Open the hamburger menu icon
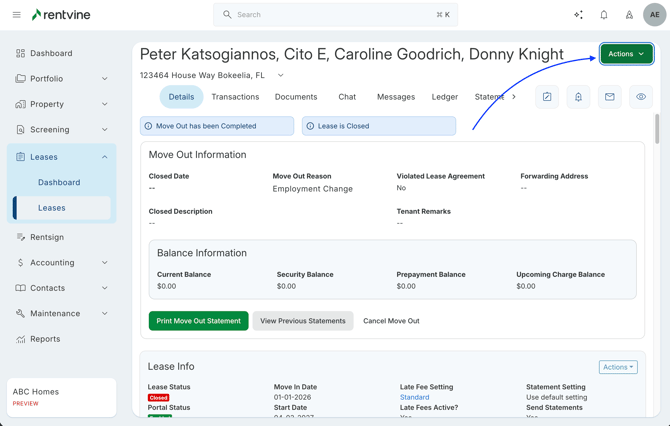This screenshot has height=426, width=670. pyautogui.click(x=16, y=15)
